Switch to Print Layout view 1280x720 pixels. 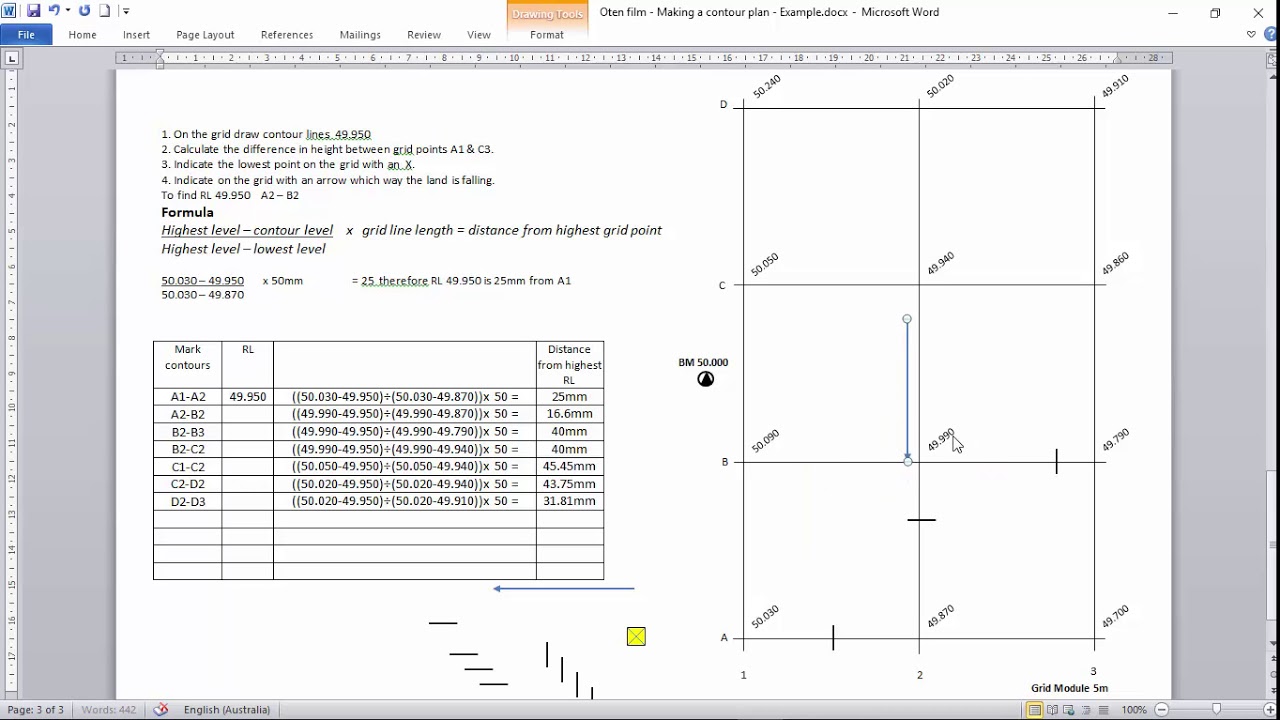[1034, 710]
